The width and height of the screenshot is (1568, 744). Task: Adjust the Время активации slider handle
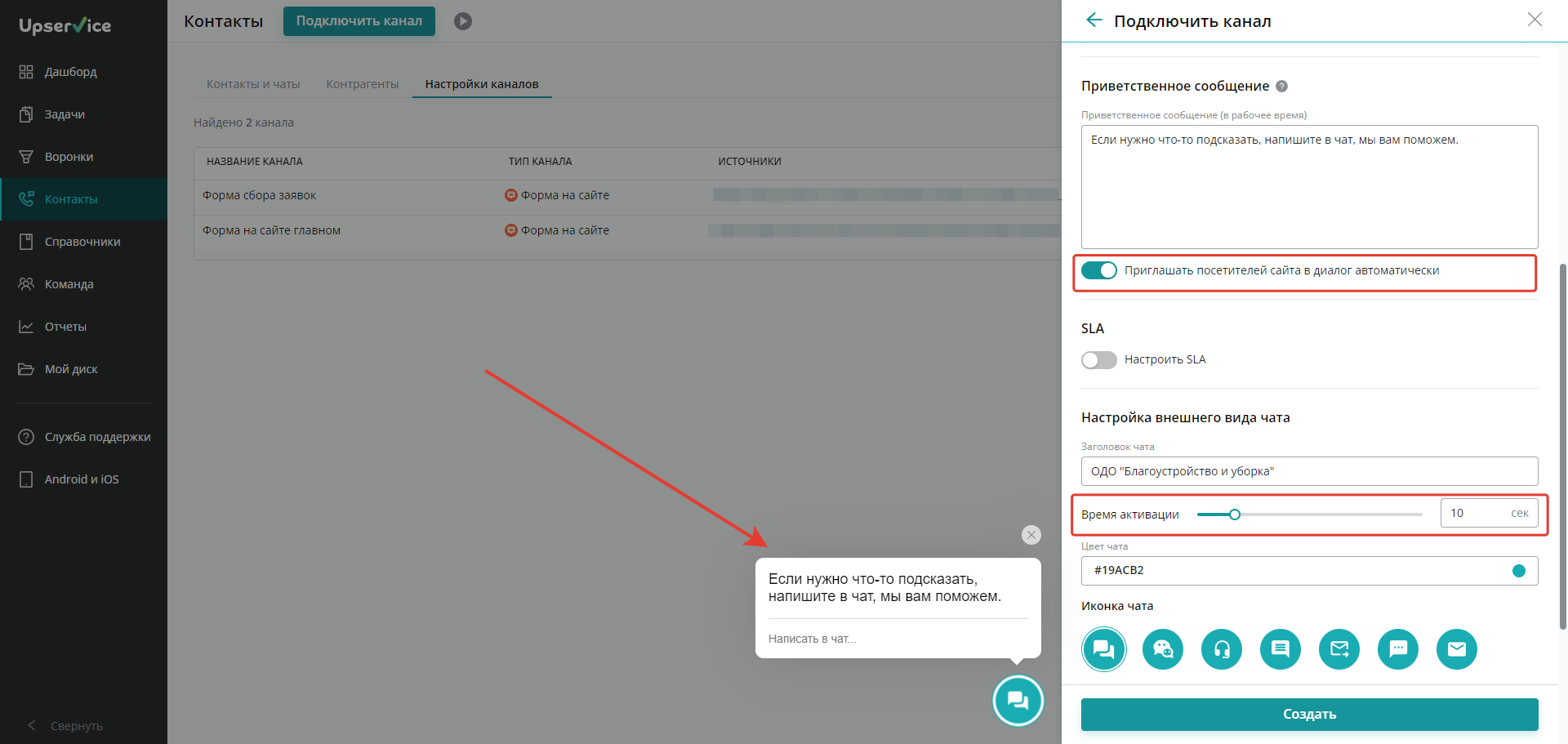1235,515
